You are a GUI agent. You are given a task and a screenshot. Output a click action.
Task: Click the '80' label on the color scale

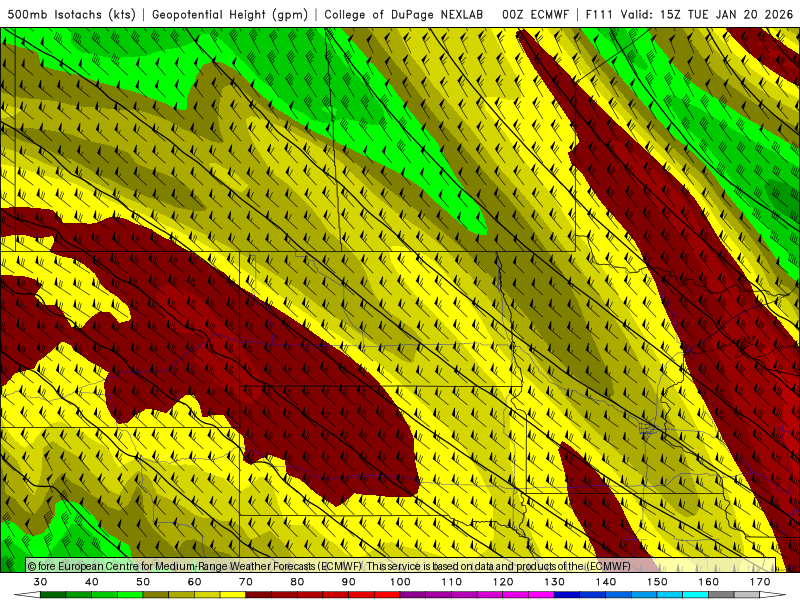[x=297, y=582]
